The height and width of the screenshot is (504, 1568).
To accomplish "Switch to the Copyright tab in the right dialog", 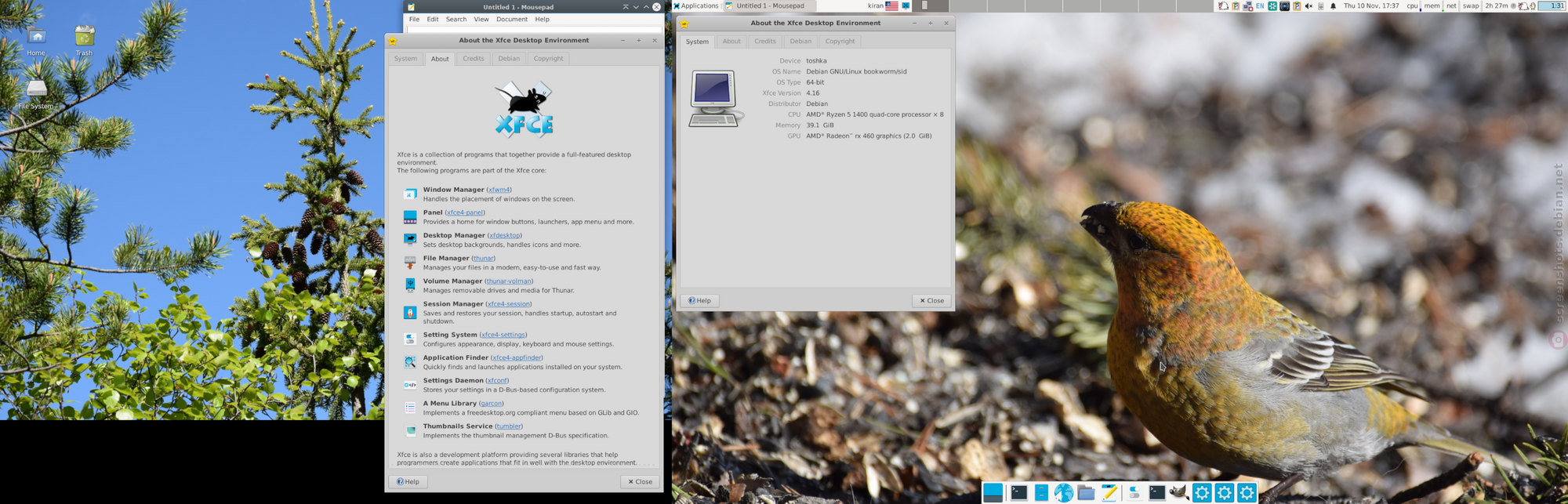I will 840,42.
